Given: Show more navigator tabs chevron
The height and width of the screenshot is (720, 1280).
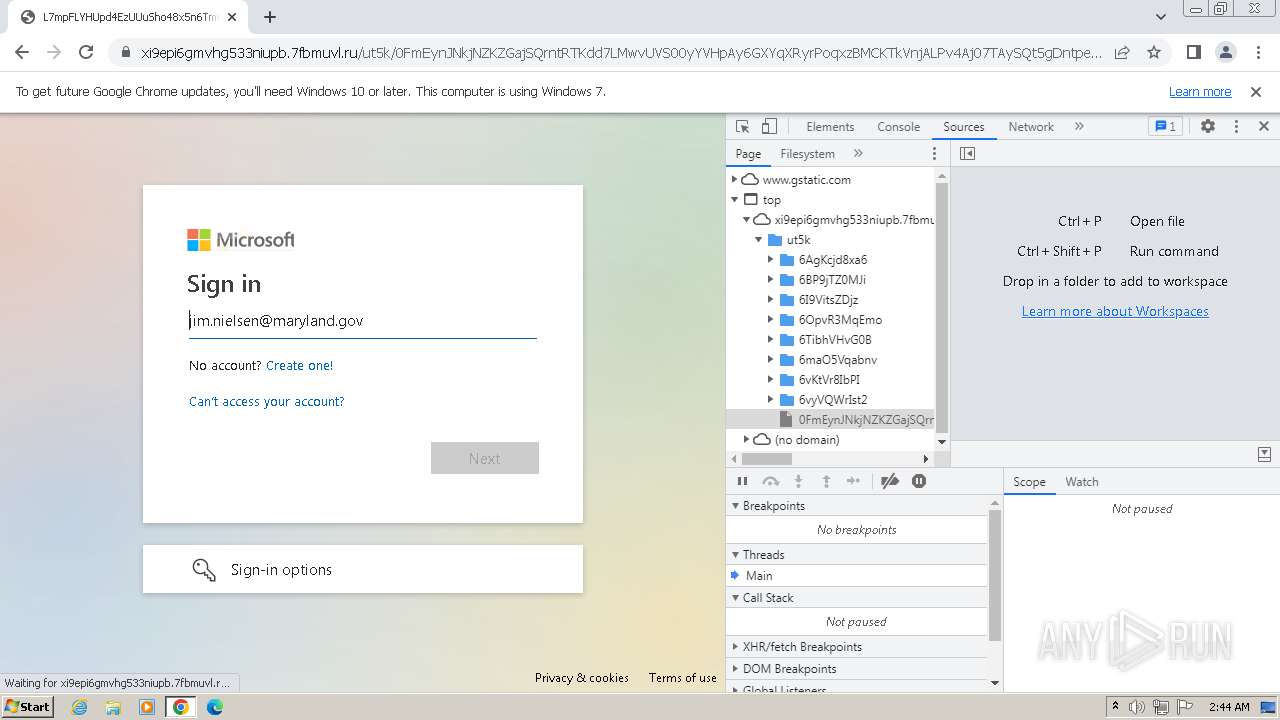Looking at the screenshot, I should [858, 154].
